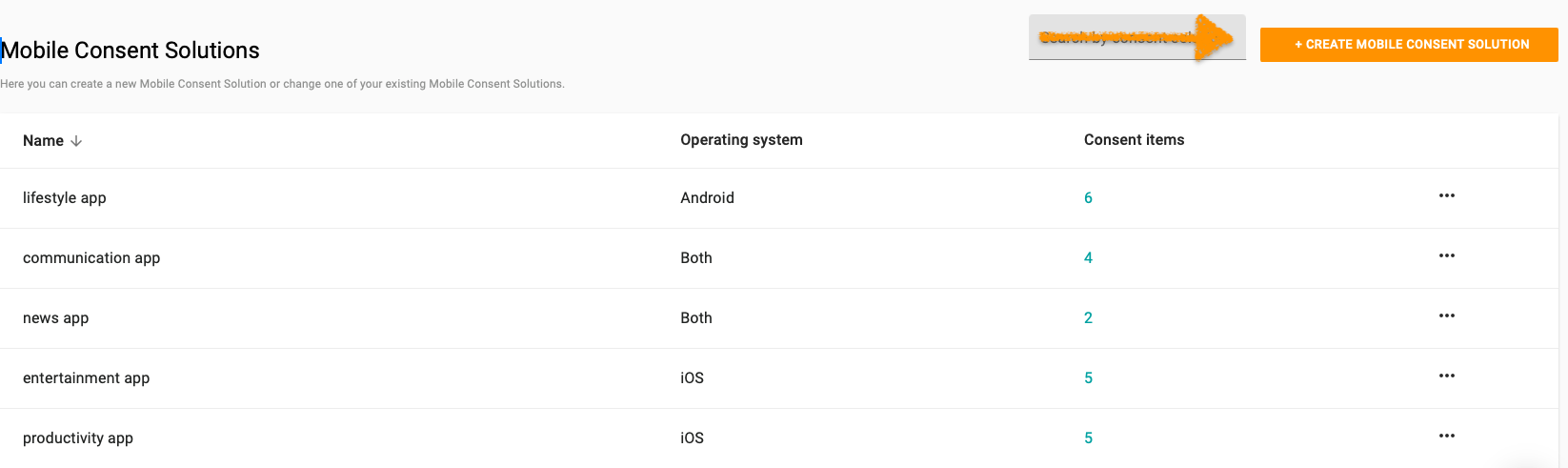Viewport: 1568px width, 468px height.
Task: Select the communication app name
Action: (x=91, y=258)
